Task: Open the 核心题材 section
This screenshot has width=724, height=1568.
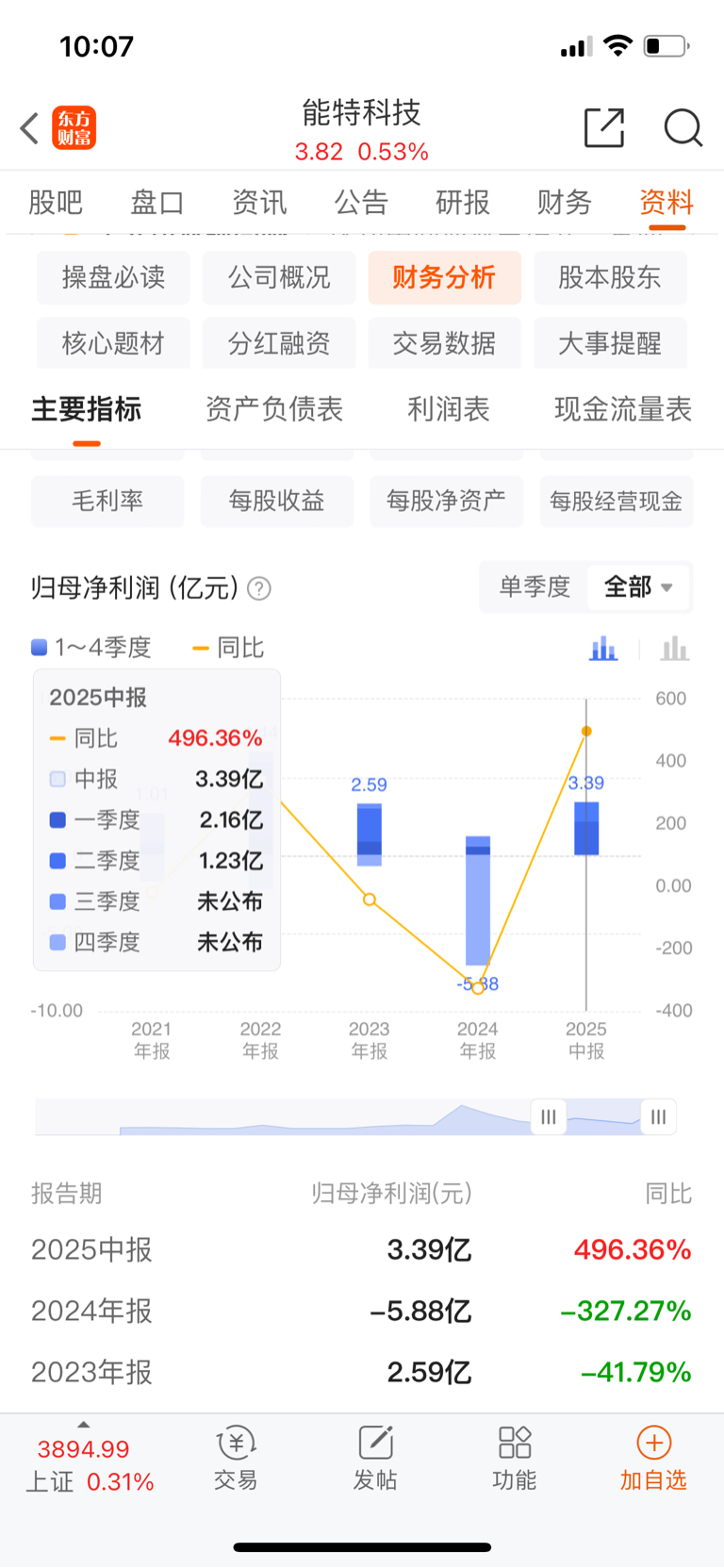Action: (113, 343)
